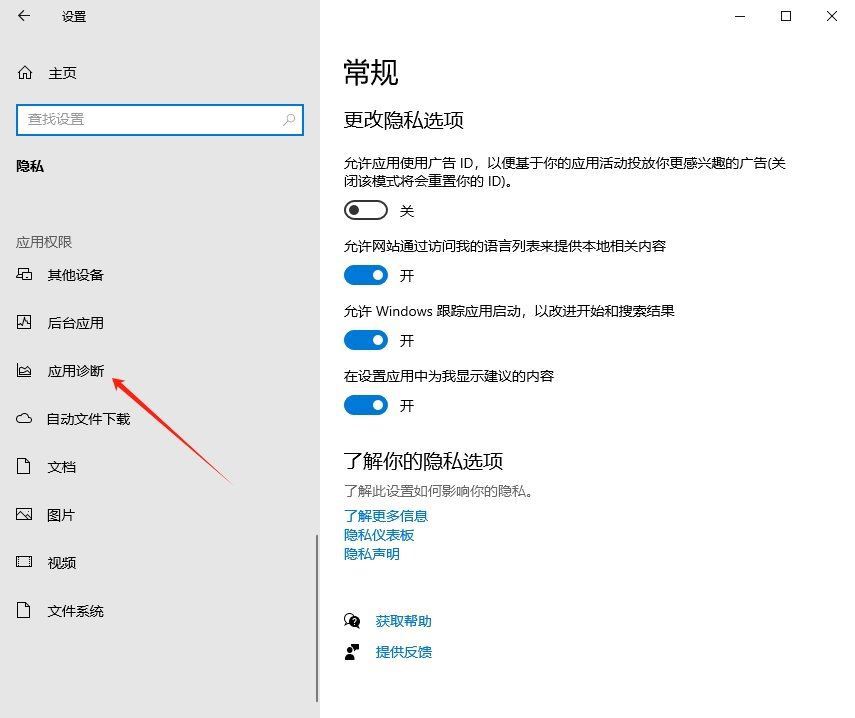
Task: Select the 其他设备 devices icon
Action: coord(24,274)
